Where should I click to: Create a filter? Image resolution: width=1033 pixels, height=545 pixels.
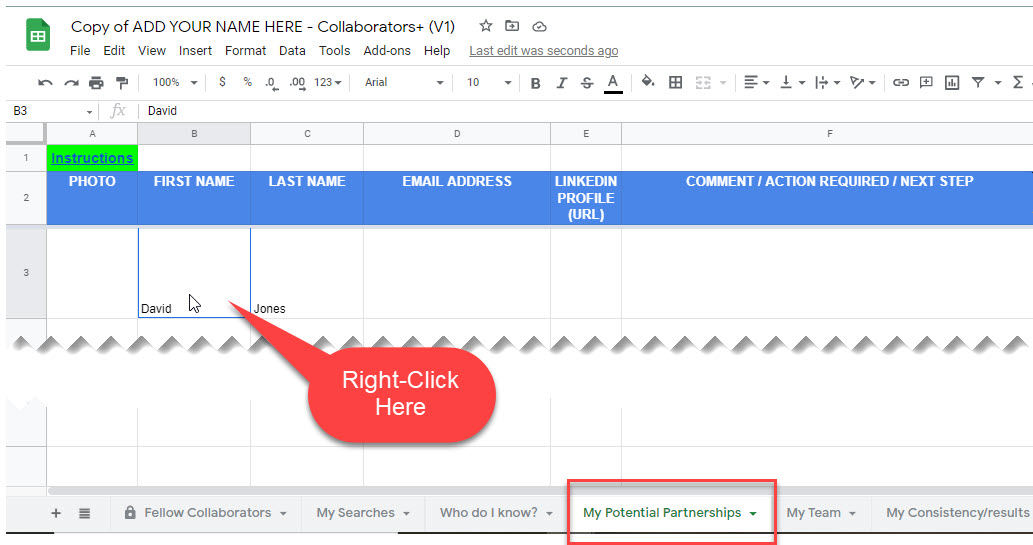pyautogui.click(x=978, y=82)
